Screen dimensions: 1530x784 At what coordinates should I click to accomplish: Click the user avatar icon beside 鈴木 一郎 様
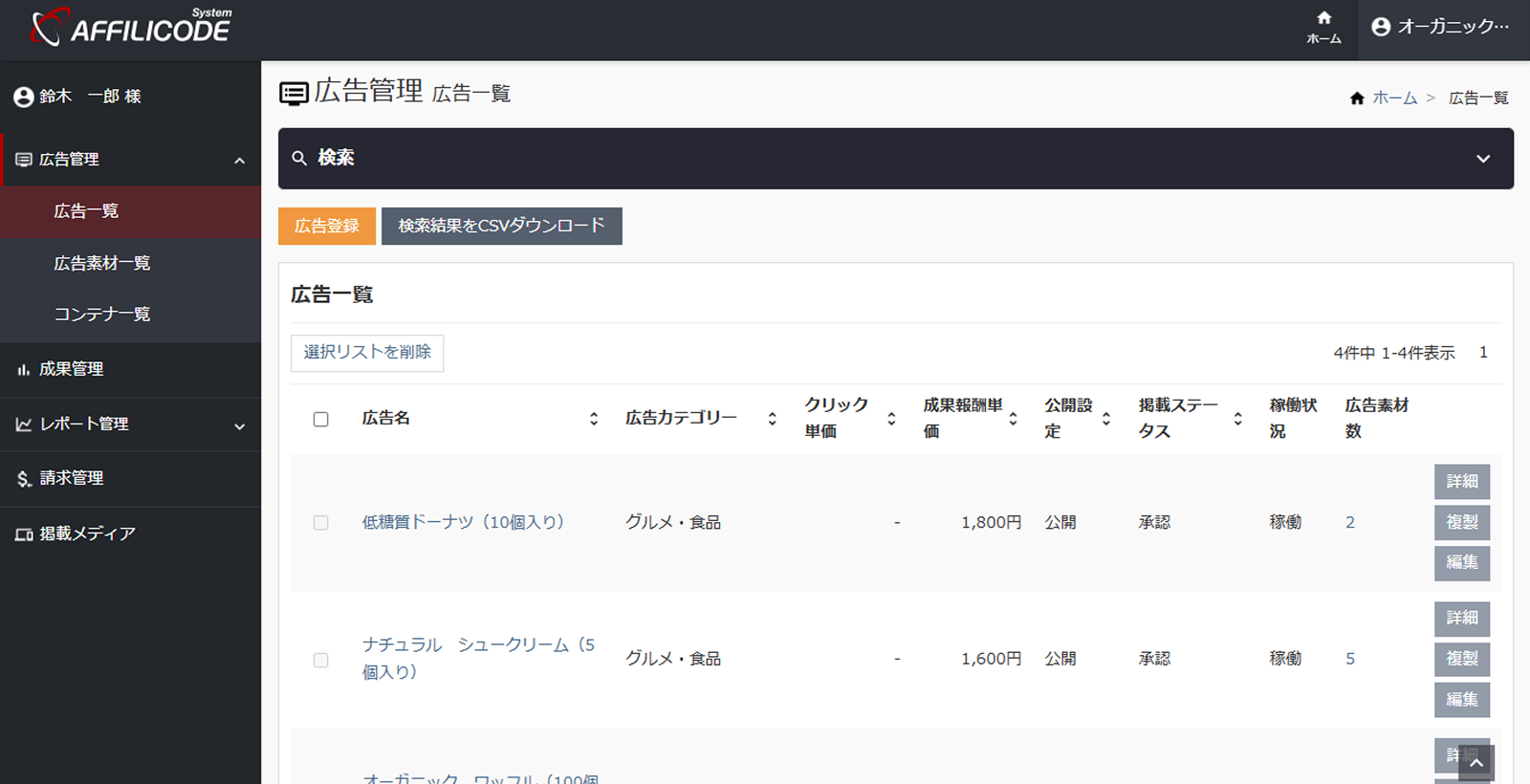click(24, 97)
